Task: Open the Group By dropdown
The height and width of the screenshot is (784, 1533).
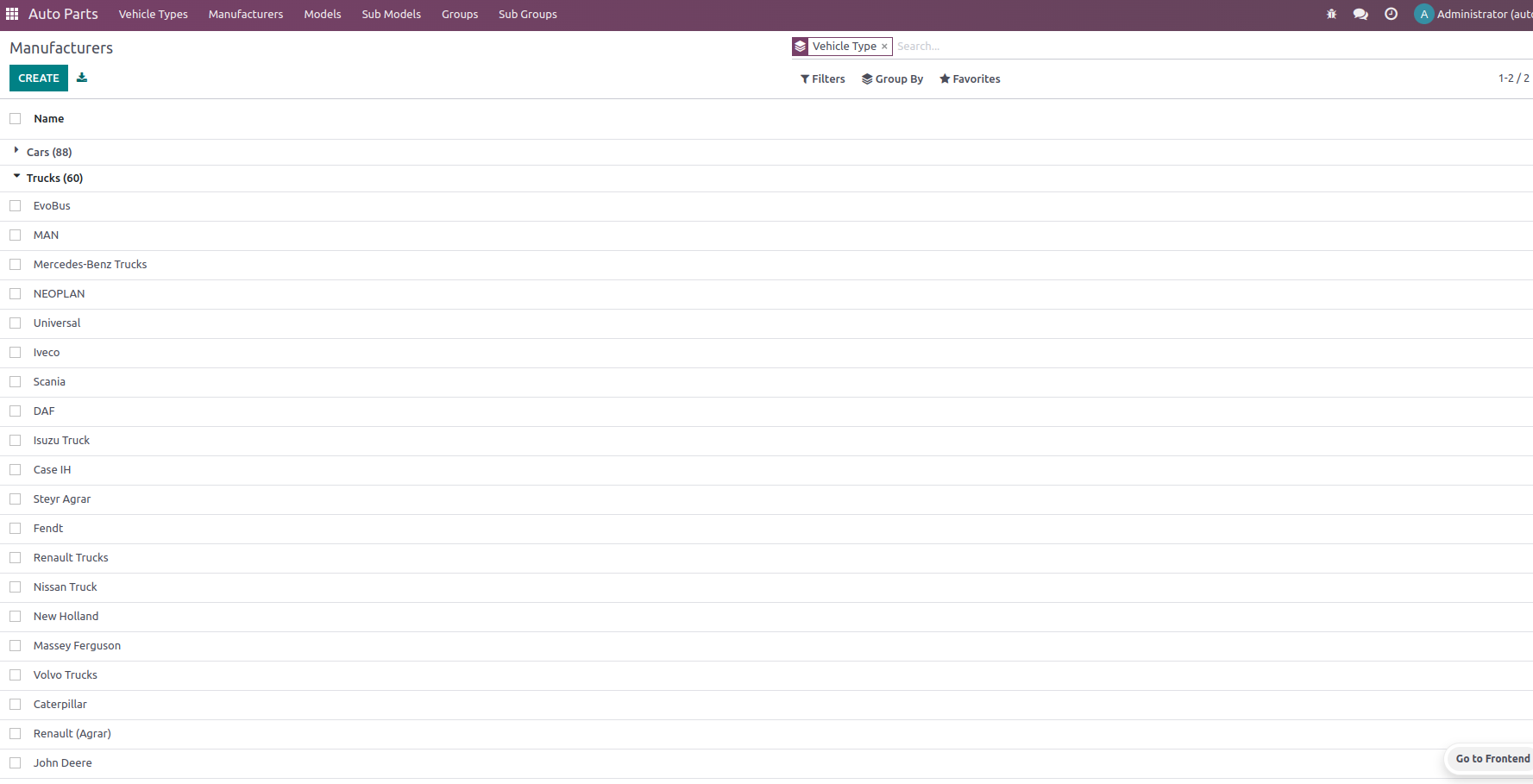Action: point(892,79)
